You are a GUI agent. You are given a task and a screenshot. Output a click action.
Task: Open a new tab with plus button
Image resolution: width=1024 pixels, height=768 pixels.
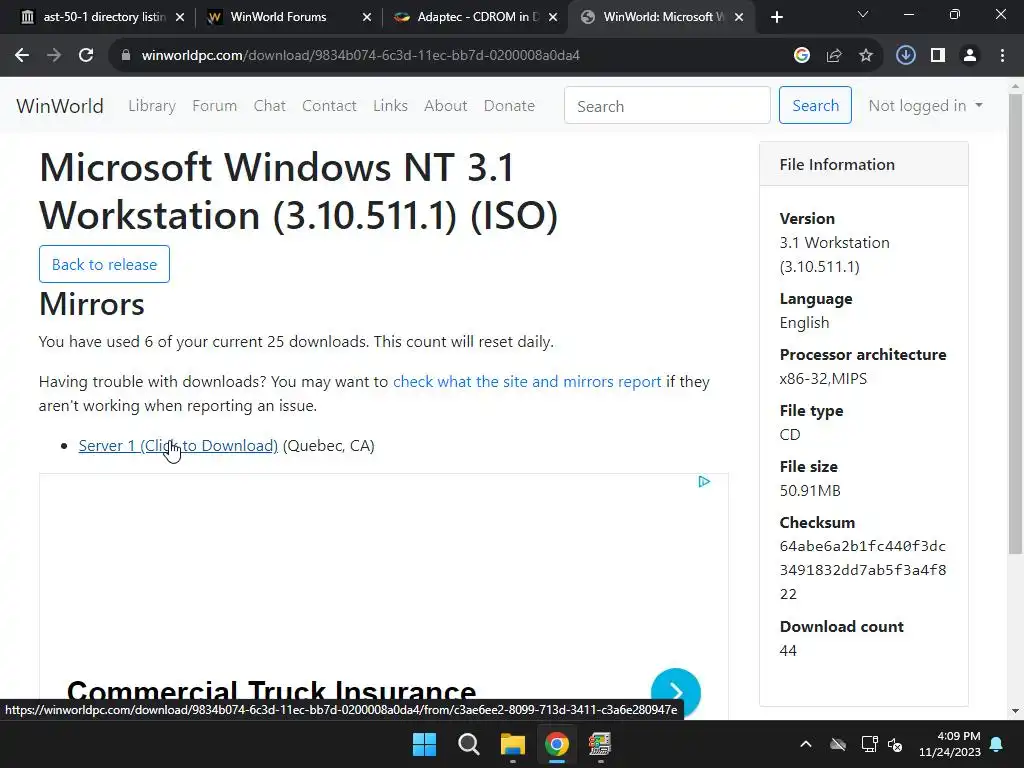click(776, 18)
